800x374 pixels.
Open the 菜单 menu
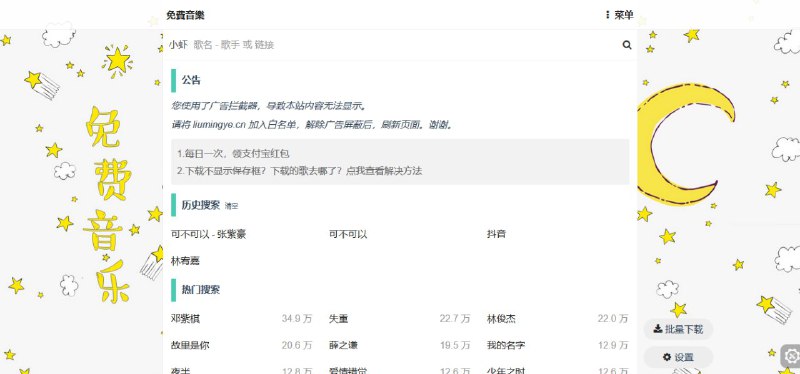point(619,15)
